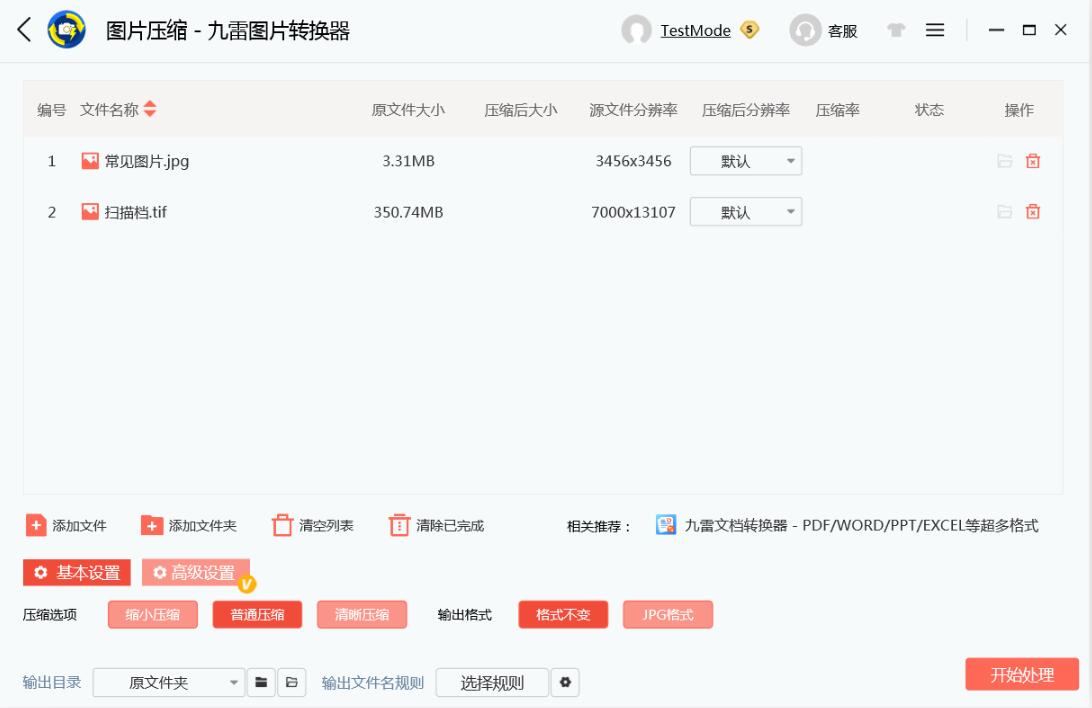Click the 输出目录 label
Screen dimensions: 1092x708
tap(52, 682)
